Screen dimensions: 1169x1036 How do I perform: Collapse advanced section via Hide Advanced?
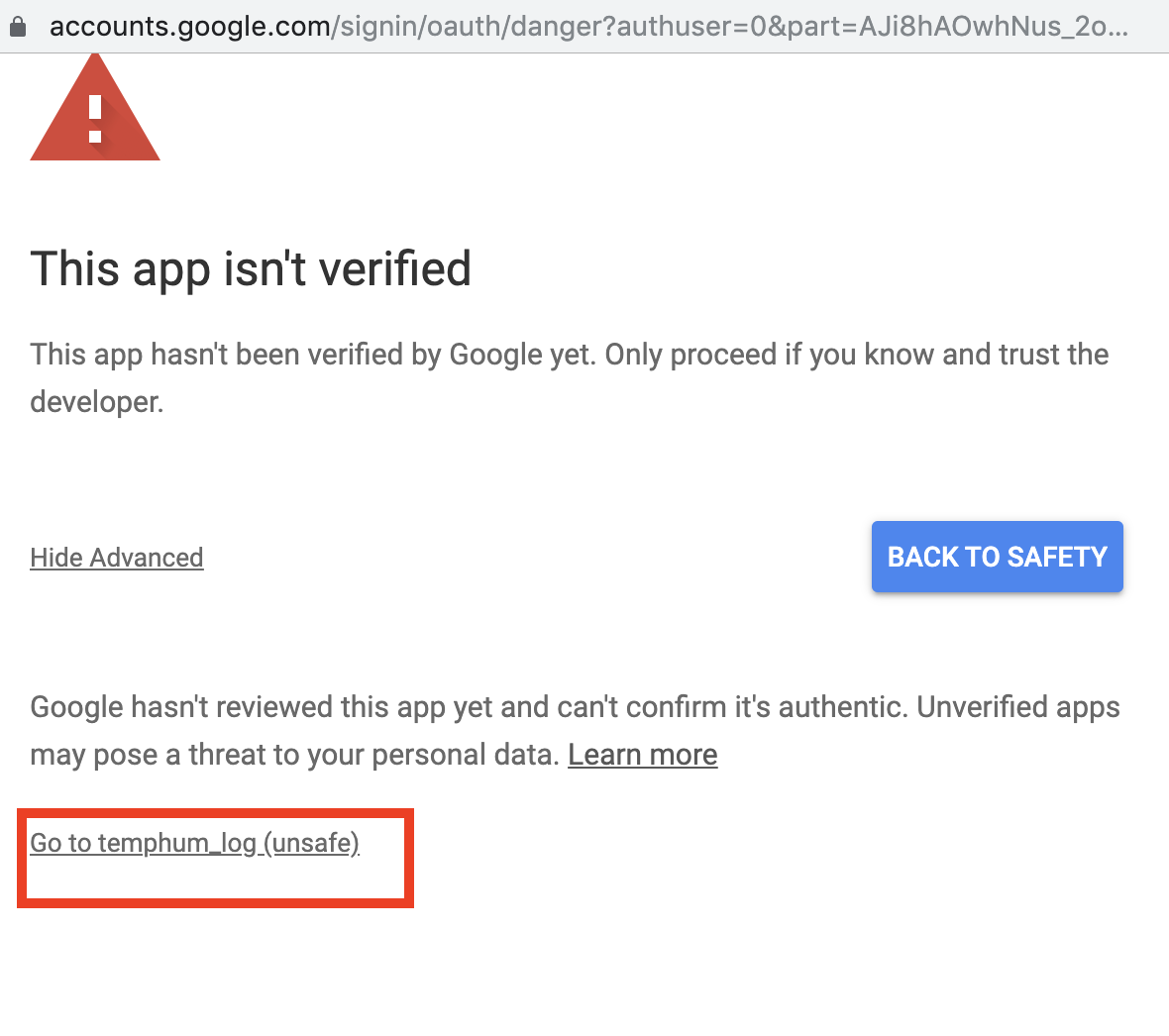(x=116, y=558)
